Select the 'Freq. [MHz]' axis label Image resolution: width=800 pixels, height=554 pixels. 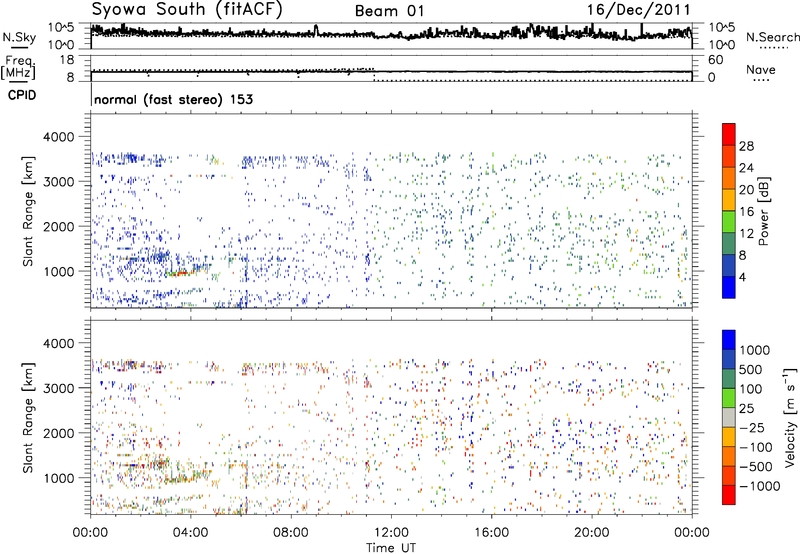tap(20, 67)
